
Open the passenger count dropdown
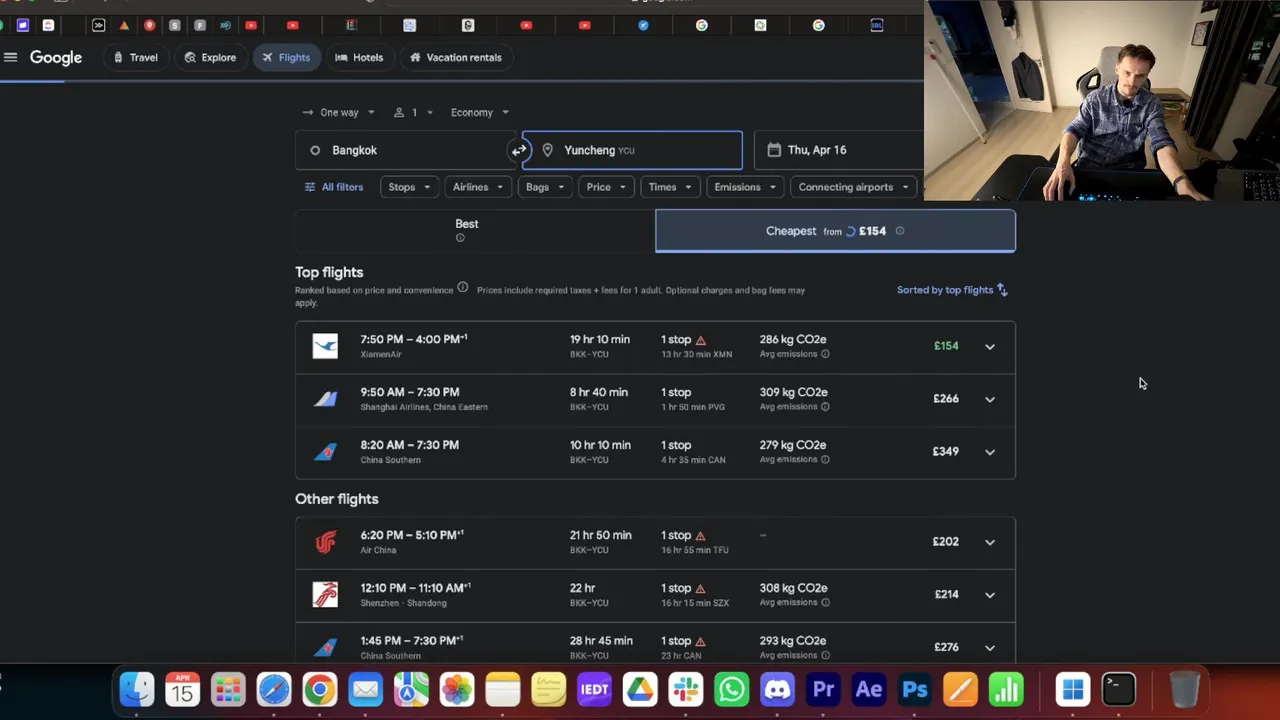click(413, 112)
